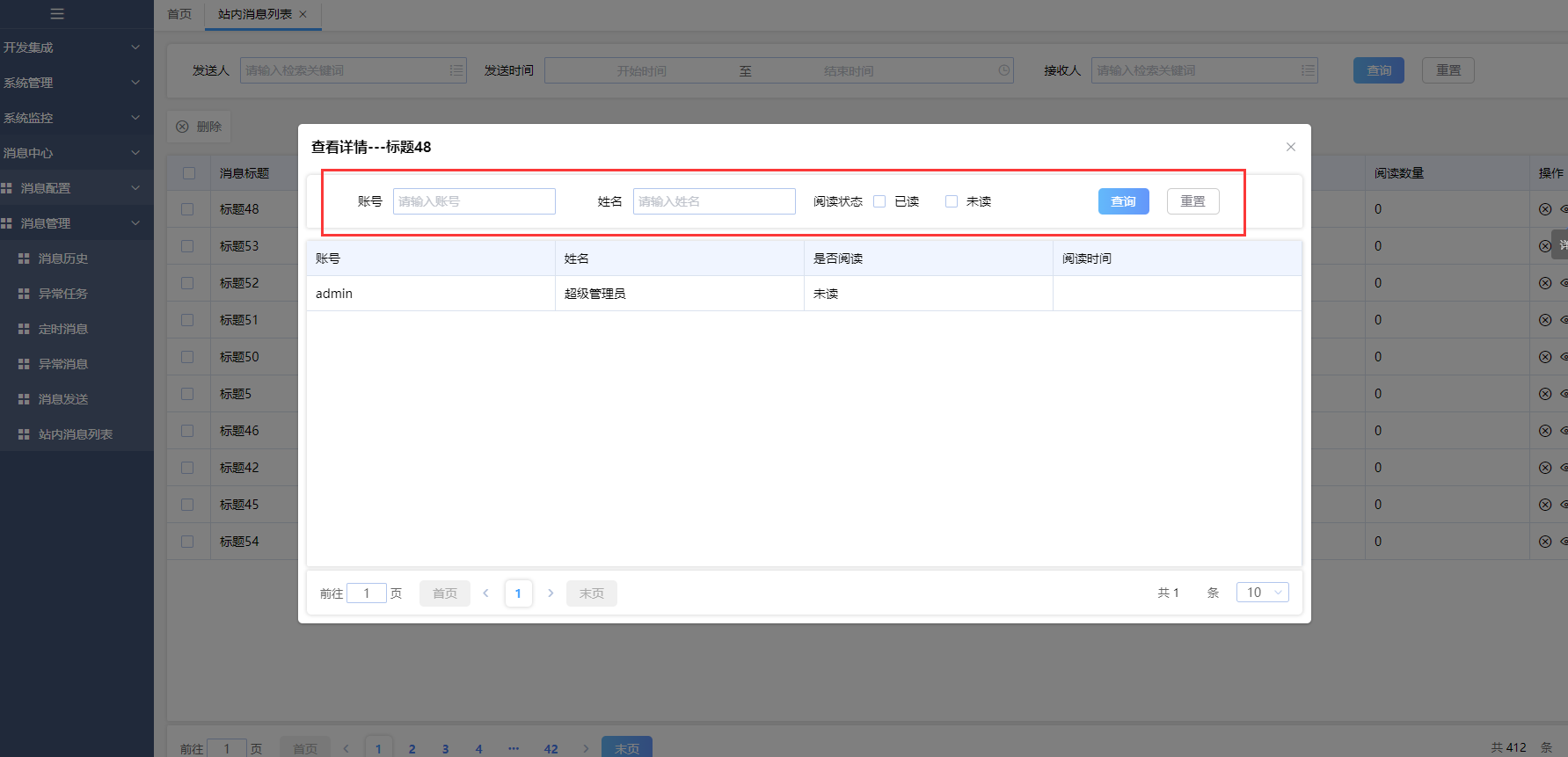Click the clock icon in 发送时间 range
This screenshot has height=757, width=1568.
click(1004, 70)
